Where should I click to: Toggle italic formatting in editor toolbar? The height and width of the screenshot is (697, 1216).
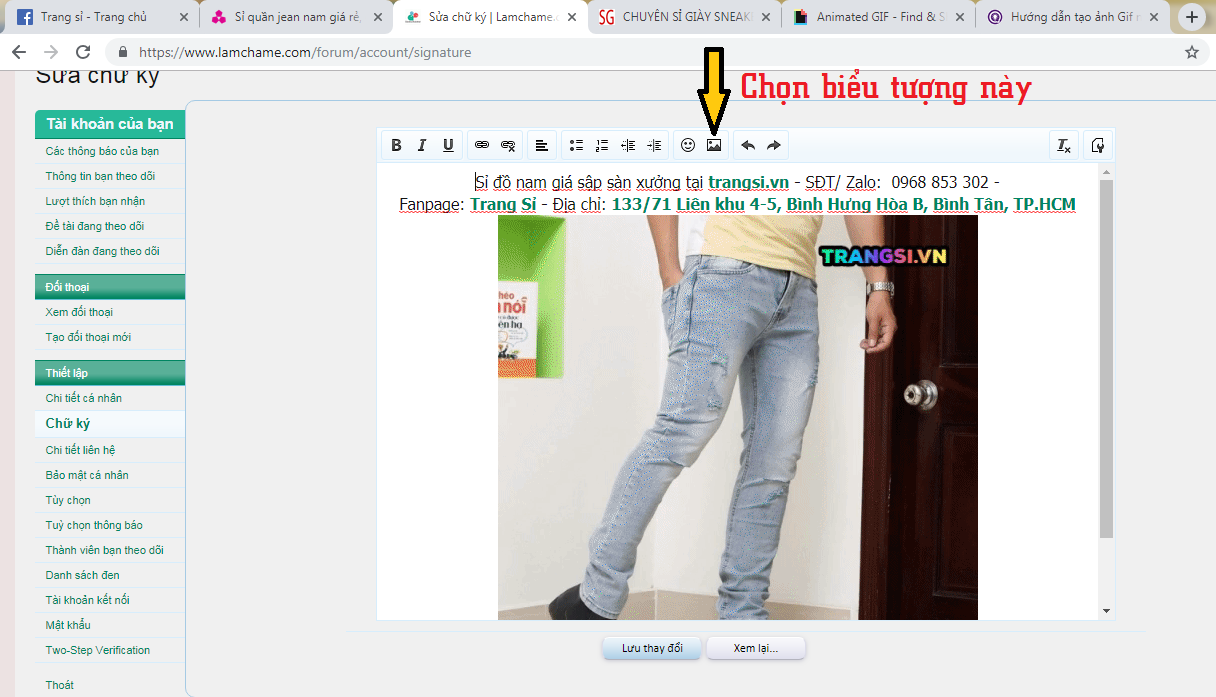(422, 145)
